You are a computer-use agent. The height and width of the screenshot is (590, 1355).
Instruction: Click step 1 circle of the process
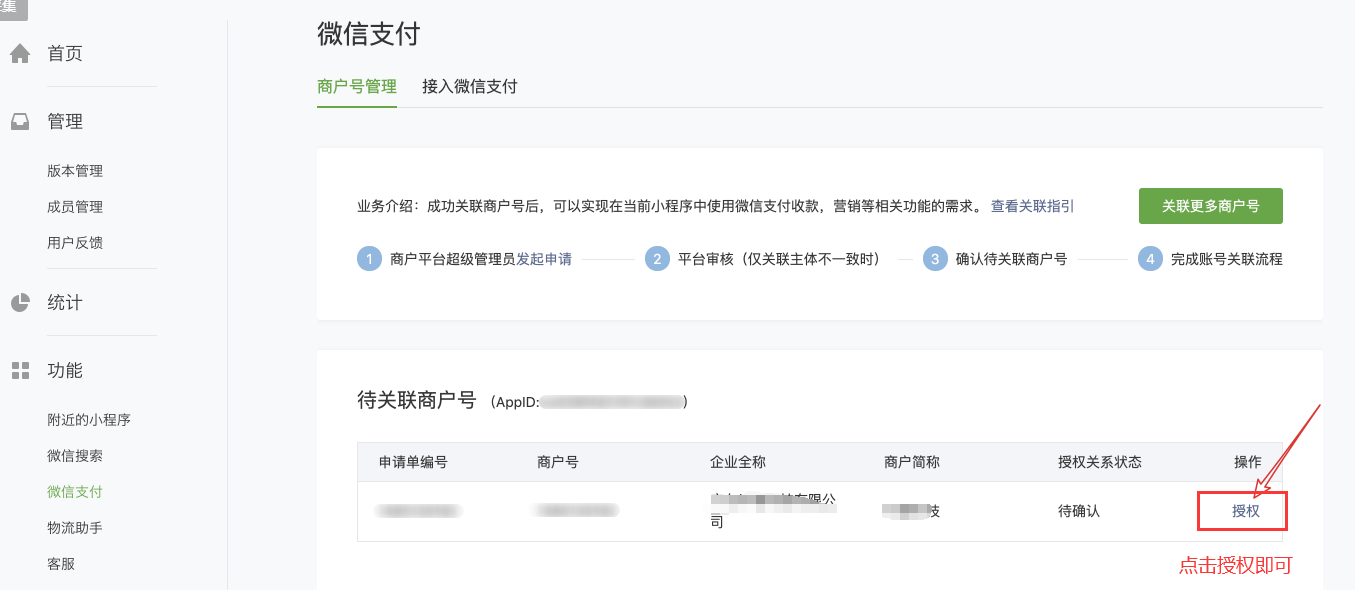coord(369,259)
